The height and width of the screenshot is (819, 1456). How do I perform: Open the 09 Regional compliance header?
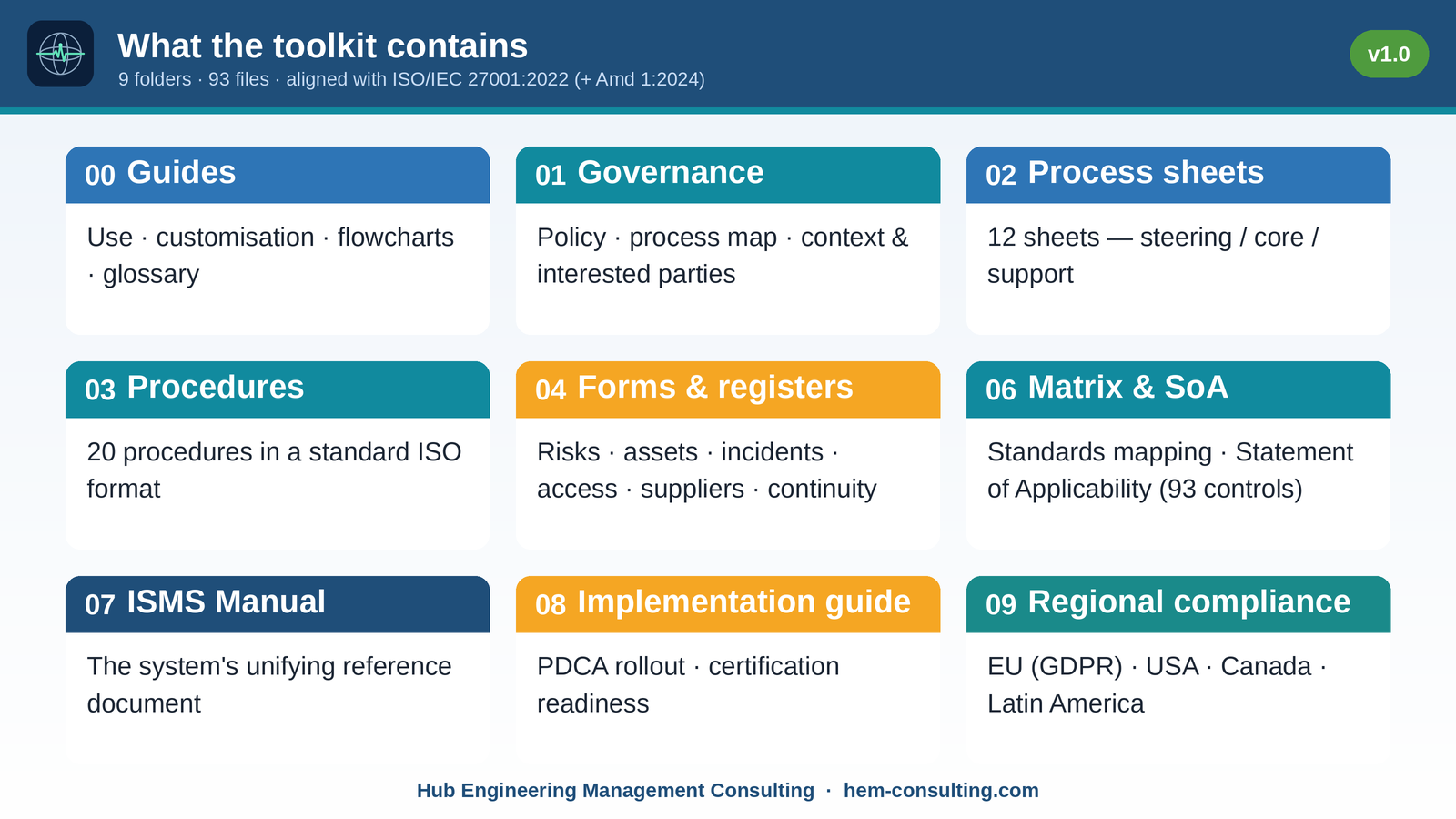pos(1178,604)
